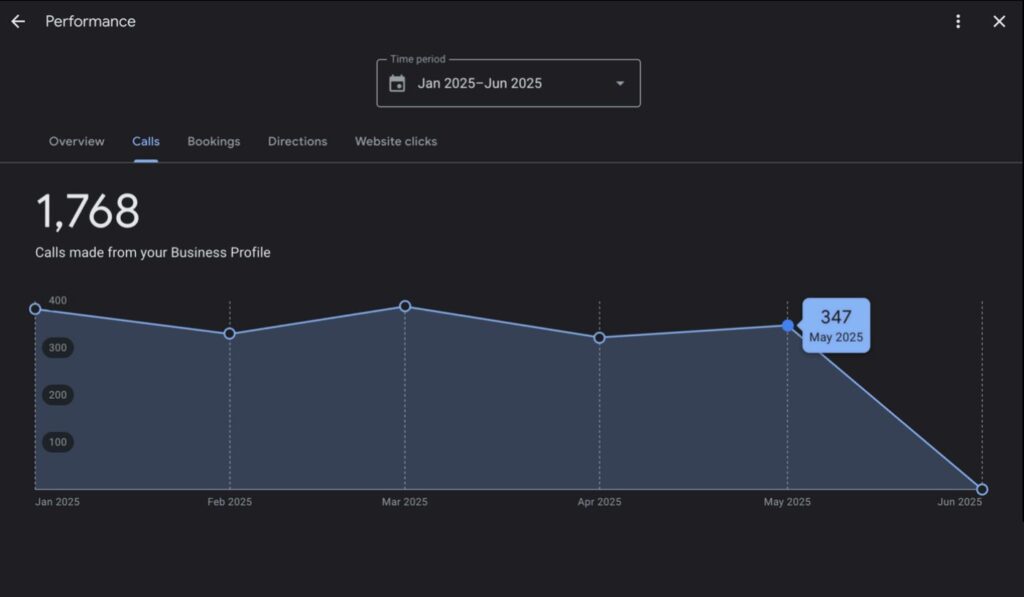Viewport: 1024px width, 597px height.
Task: Switch to the Directions tab
Action: point(297,142)
